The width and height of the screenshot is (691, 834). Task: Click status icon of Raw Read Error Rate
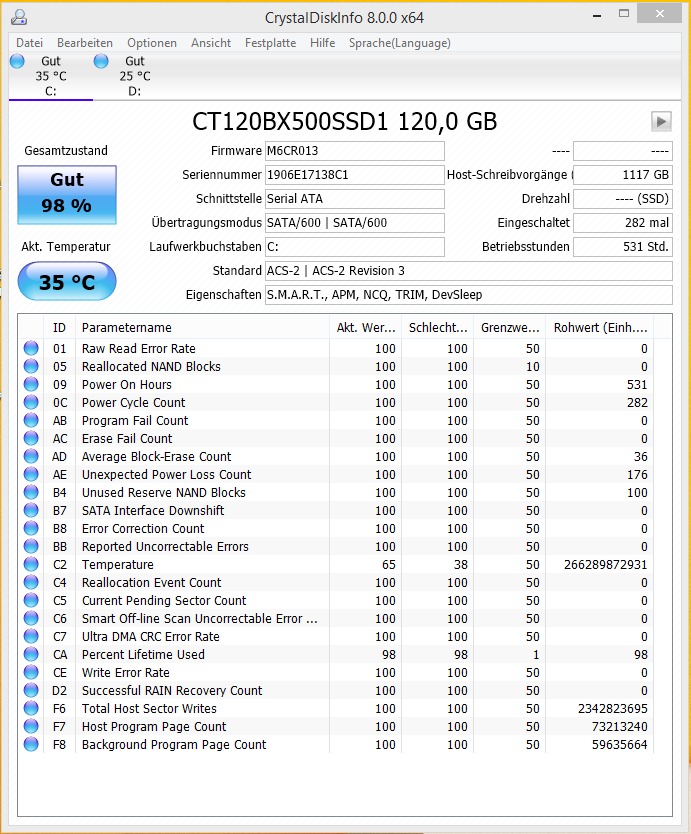tap(31, 348)
